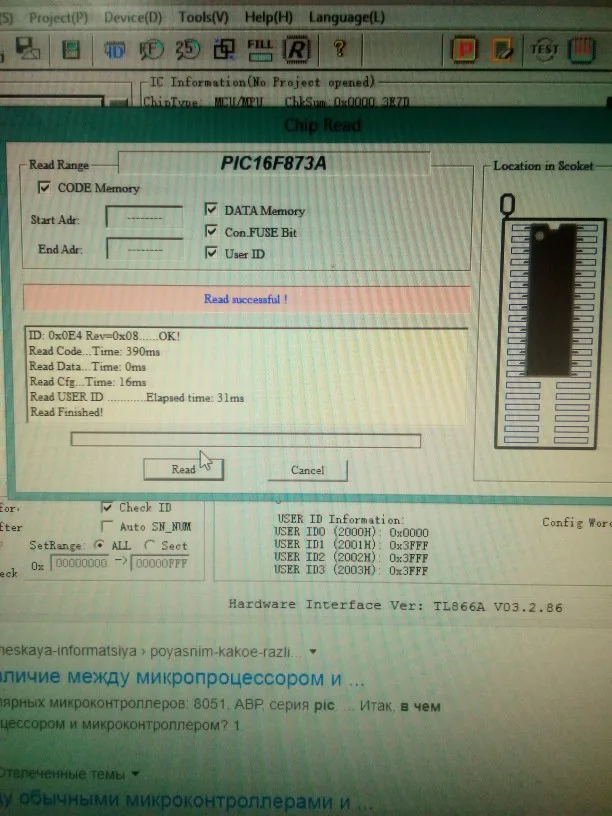Click the Start Adr input field
The width and height of the screenshot is (612, 816).
coord(144,217)
